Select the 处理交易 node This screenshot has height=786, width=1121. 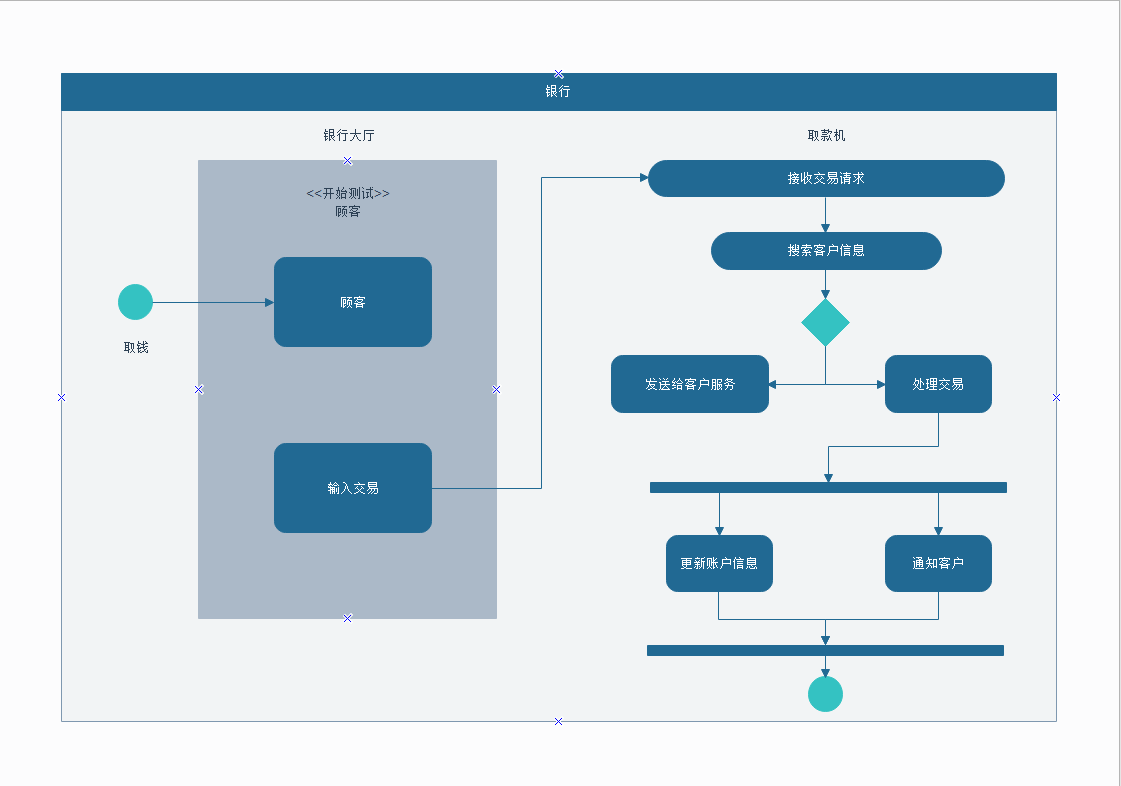(938, 384)
